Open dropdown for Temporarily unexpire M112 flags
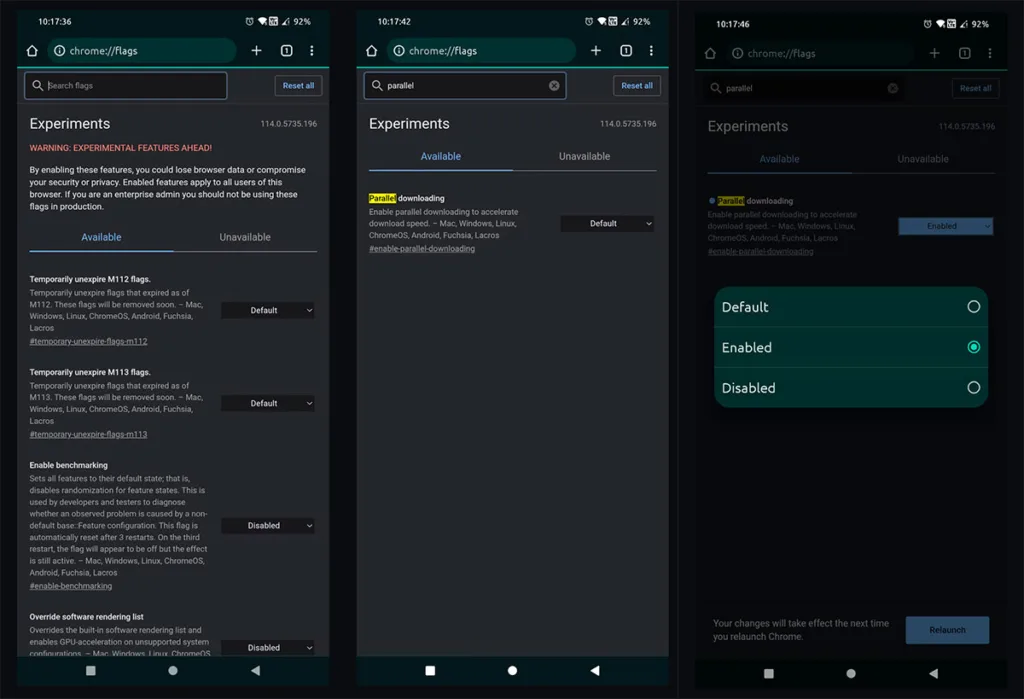The height and width of the screenshot is (699, 1024). click(268, 310)
